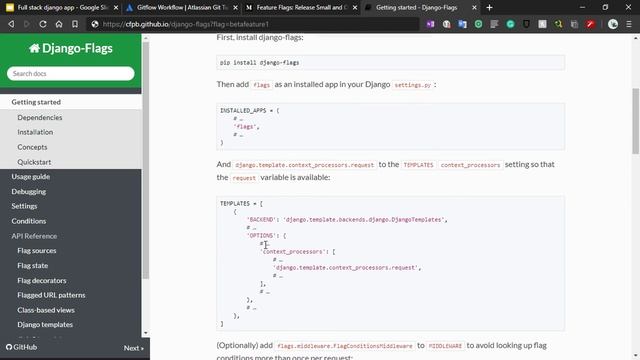This screenshot has height=360, width=640.
Task: Jump to the Dependencies section
Action: pyautogui.click(x=40, y=118)
